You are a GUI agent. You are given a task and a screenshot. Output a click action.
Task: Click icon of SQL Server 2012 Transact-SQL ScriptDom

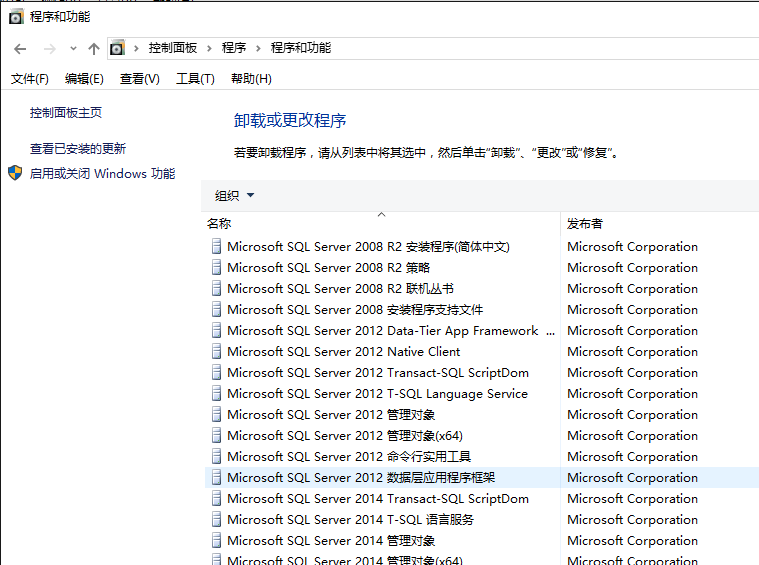point(216,372)
